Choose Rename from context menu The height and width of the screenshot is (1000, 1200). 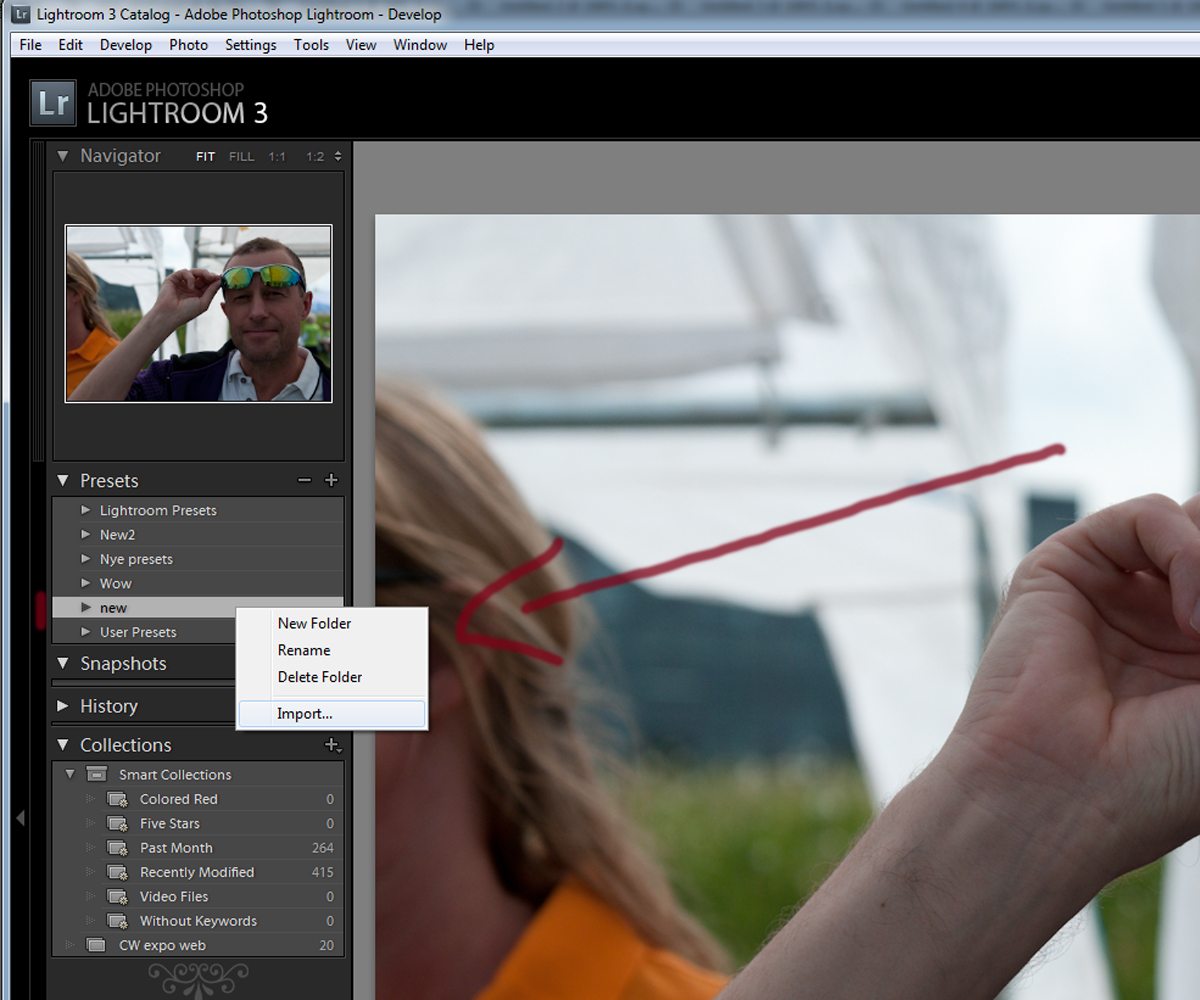tap(331, 650)
